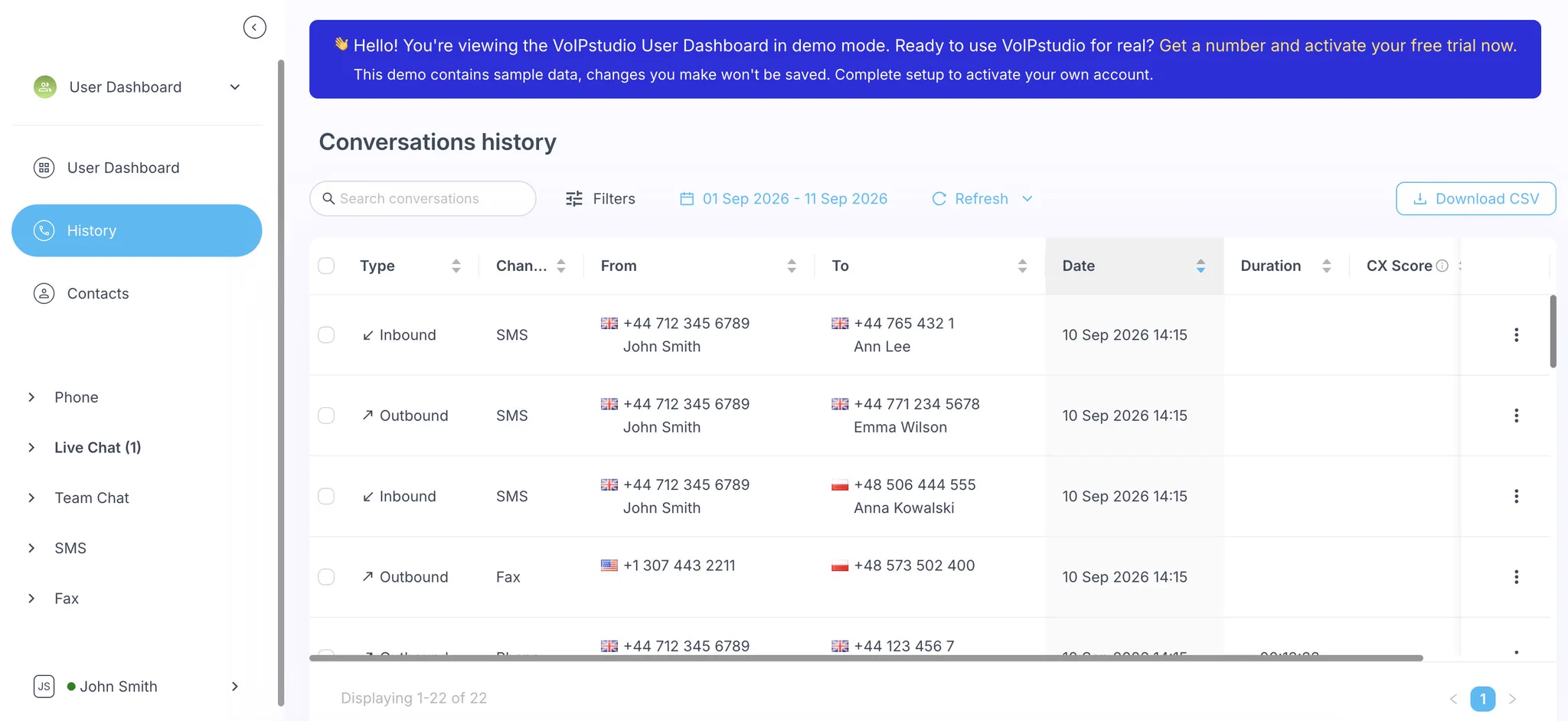Click the Download CSV button
1568x721 pixels.
(1475, 198)
